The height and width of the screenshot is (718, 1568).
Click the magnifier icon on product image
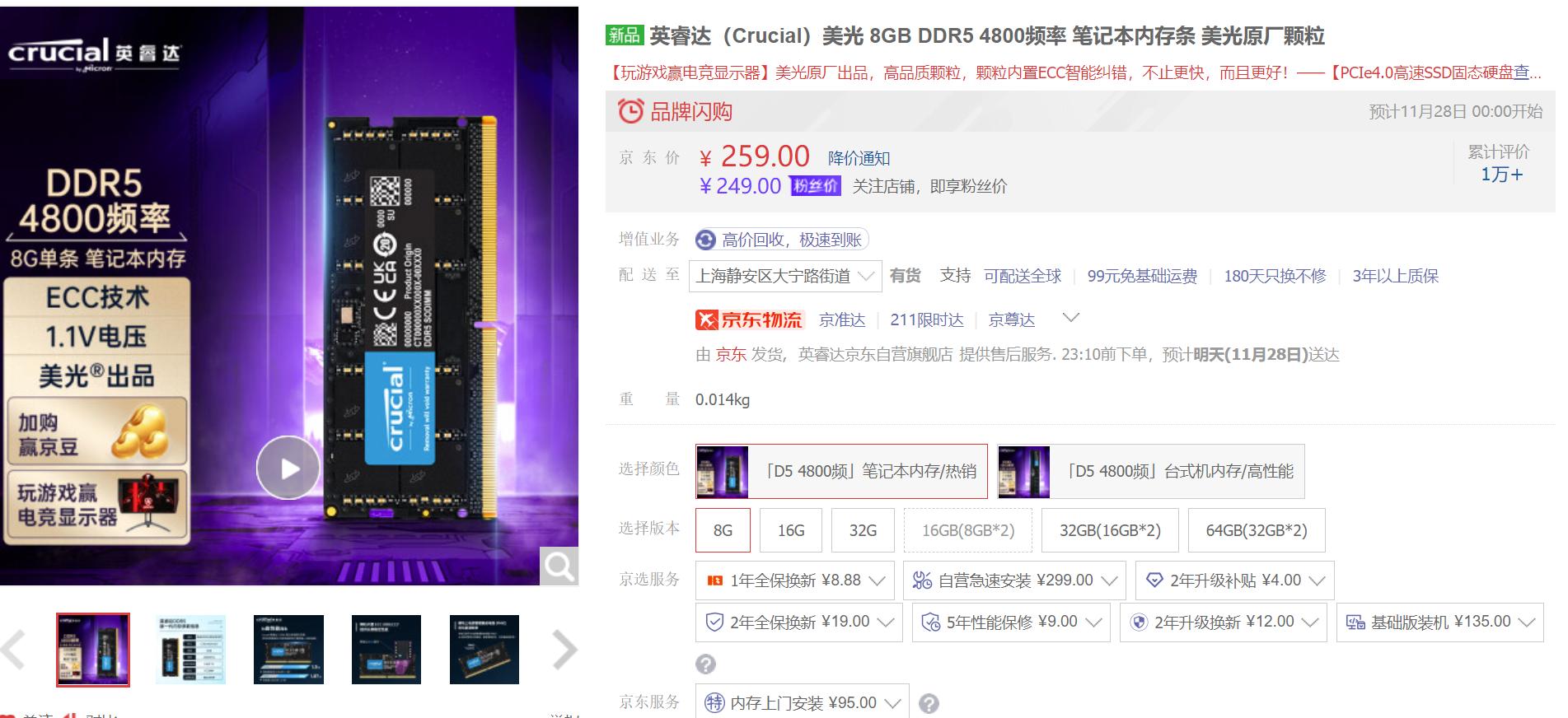tap(559, 566)
